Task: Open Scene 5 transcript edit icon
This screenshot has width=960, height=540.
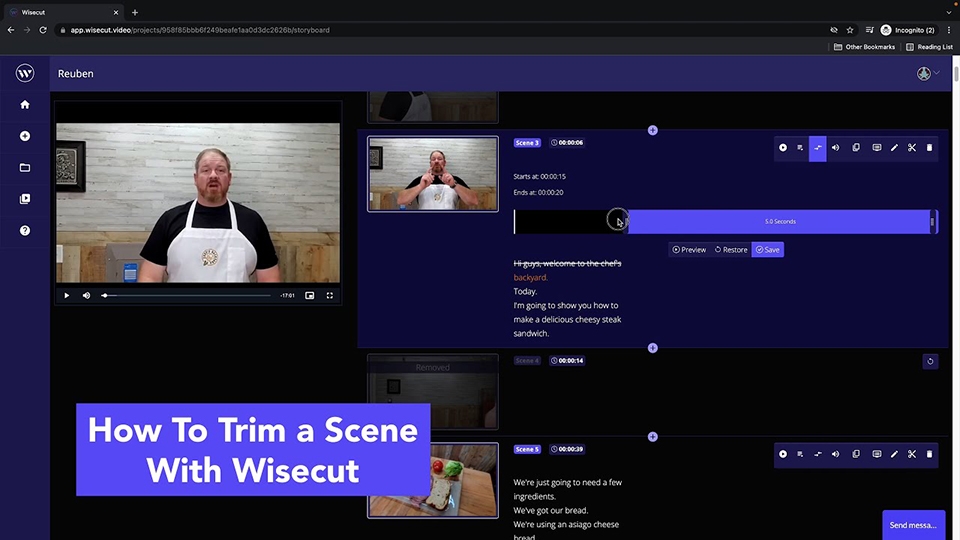Action: point(800,454)
